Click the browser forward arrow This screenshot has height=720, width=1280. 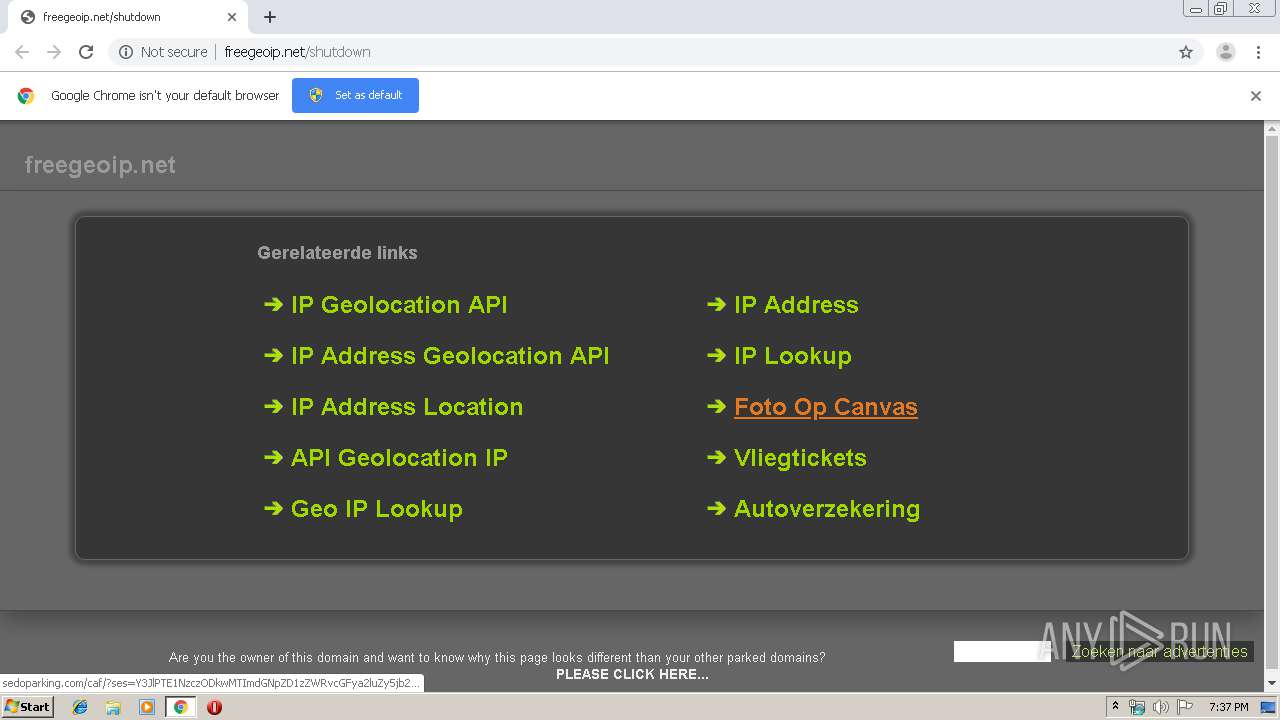pyautogui.click(x=54, y=52)
